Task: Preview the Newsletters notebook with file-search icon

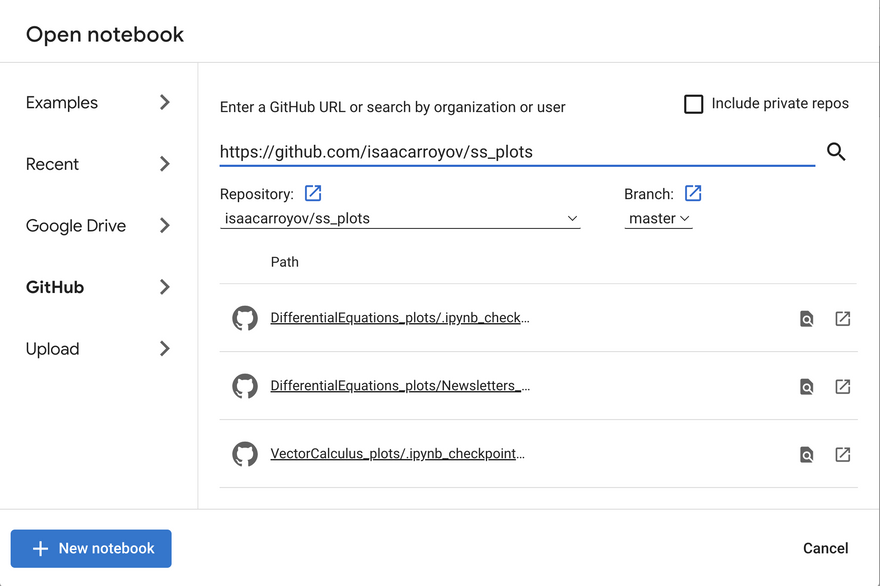Action: coord(806,387)
